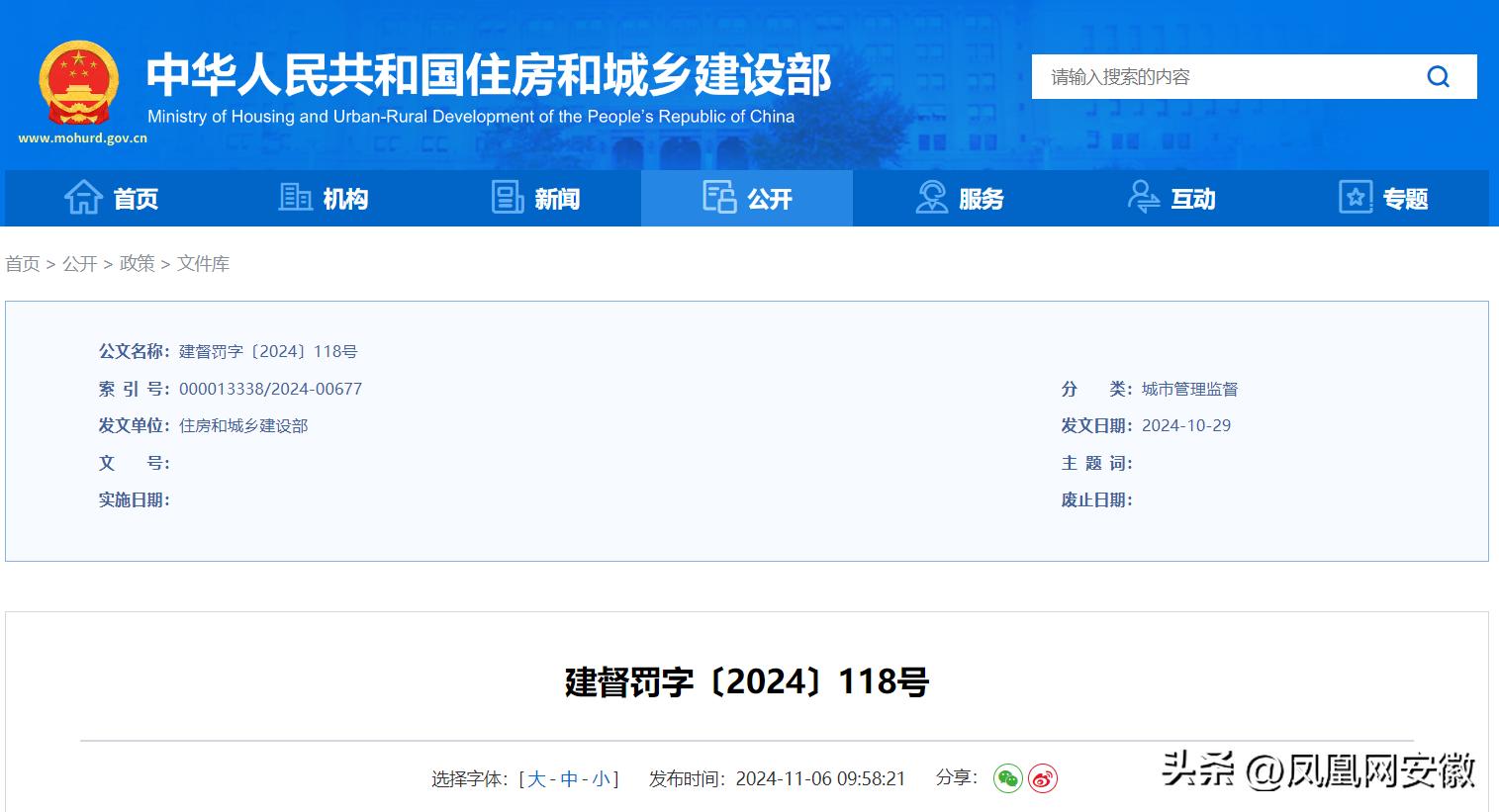The width and height of the screenshot is (1499, 812).
Task: Select 小 small font size
Action: tap(602, 778)
